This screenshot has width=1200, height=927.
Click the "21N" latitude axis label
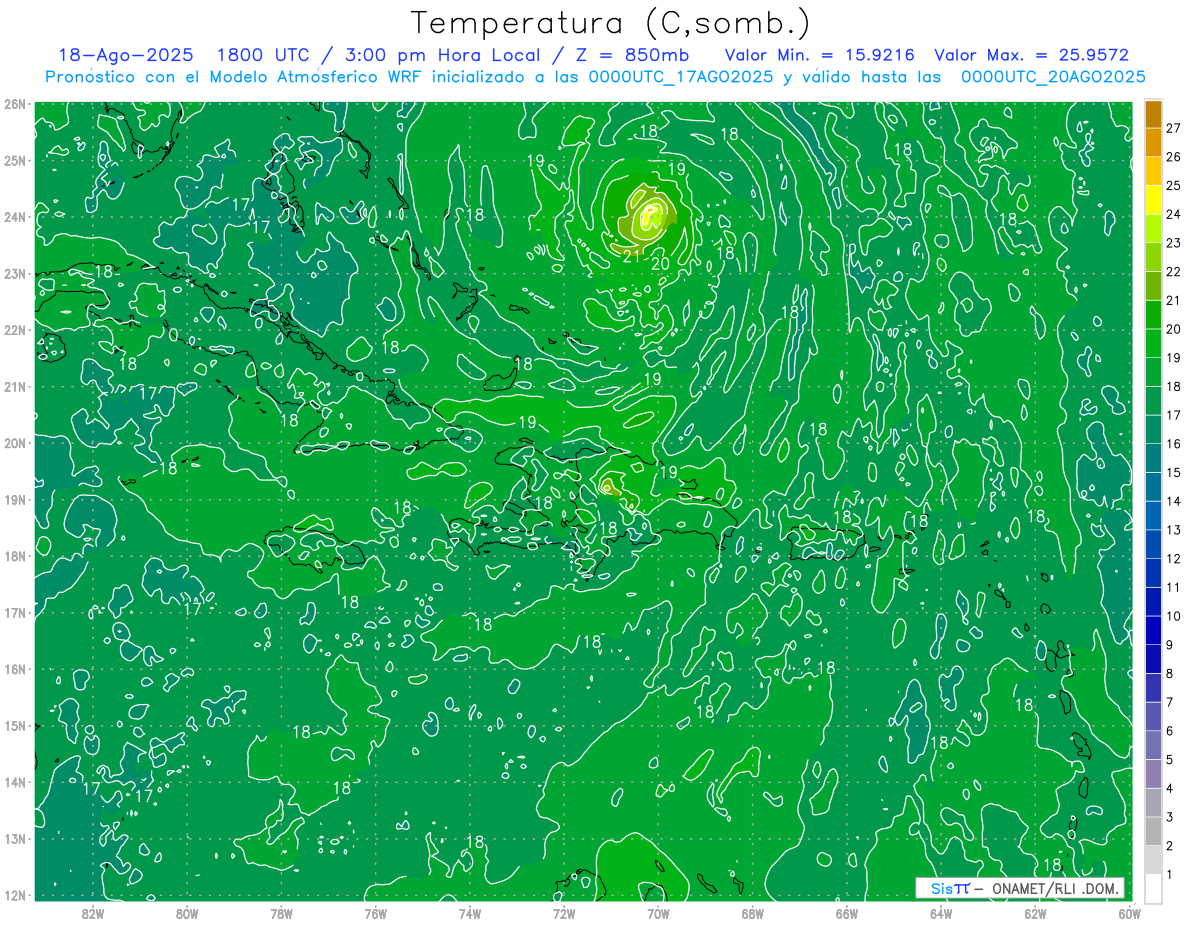click(x=15, y=386)
